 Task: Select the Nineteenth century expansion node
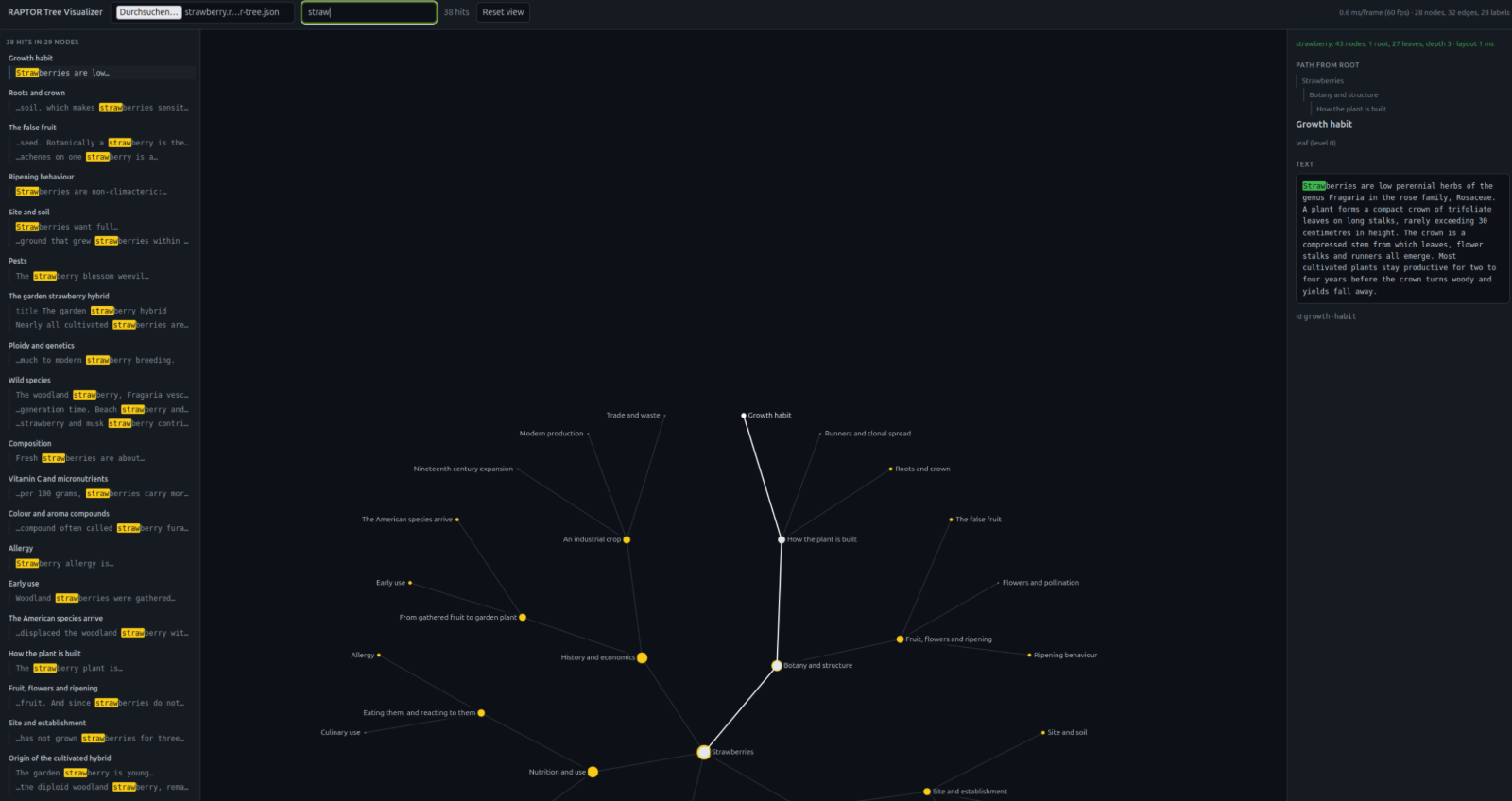point(518,469)
